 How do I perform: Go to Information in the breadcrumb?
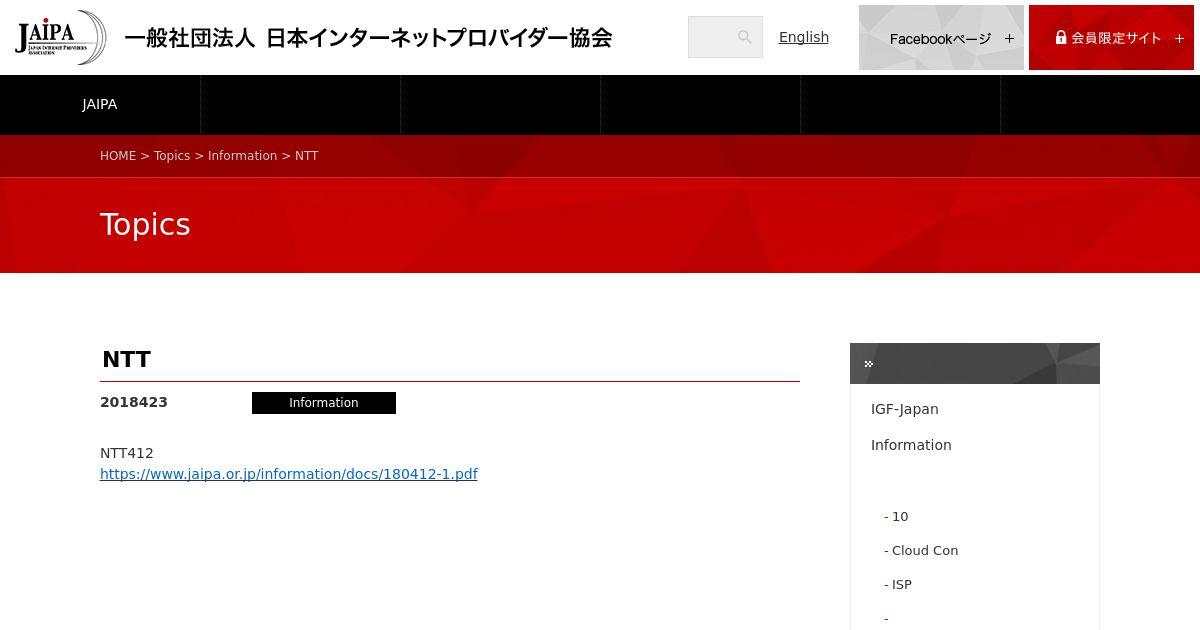[242, 156]
